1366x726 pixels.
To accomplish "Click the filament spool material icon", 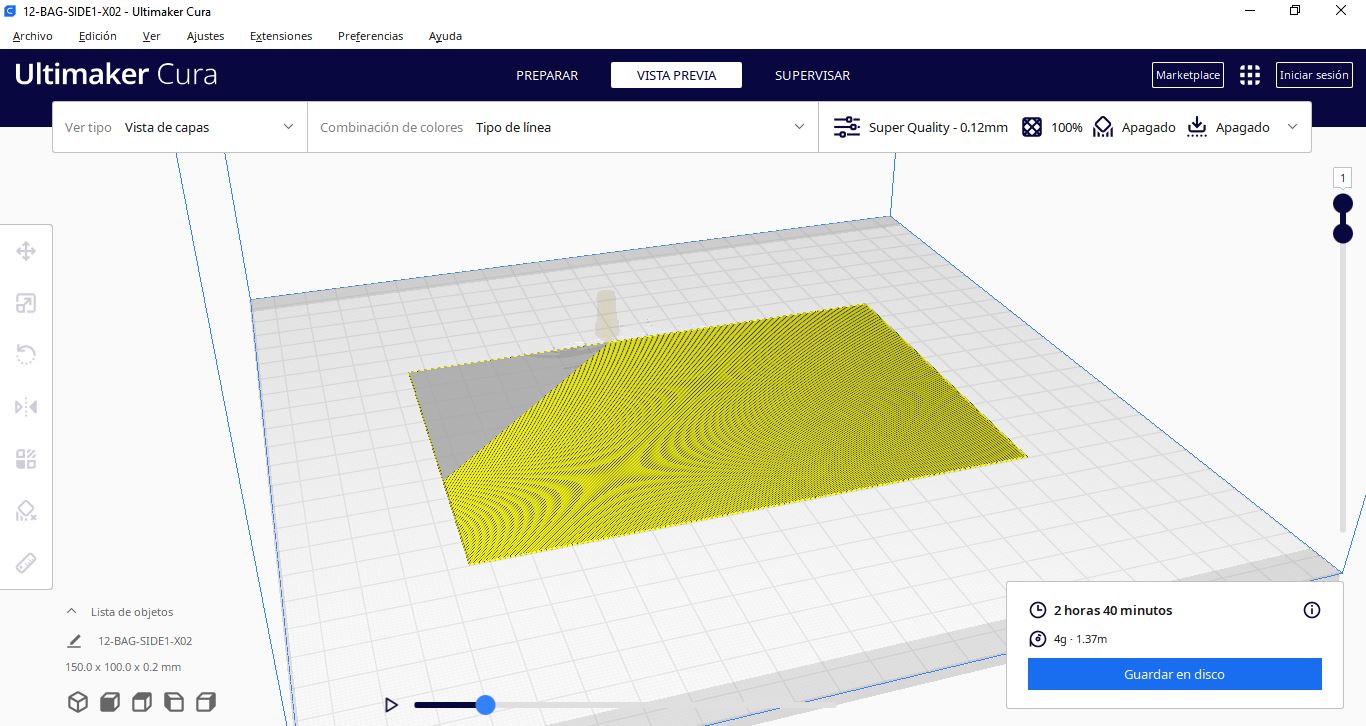I will [x=1038, y=639].
